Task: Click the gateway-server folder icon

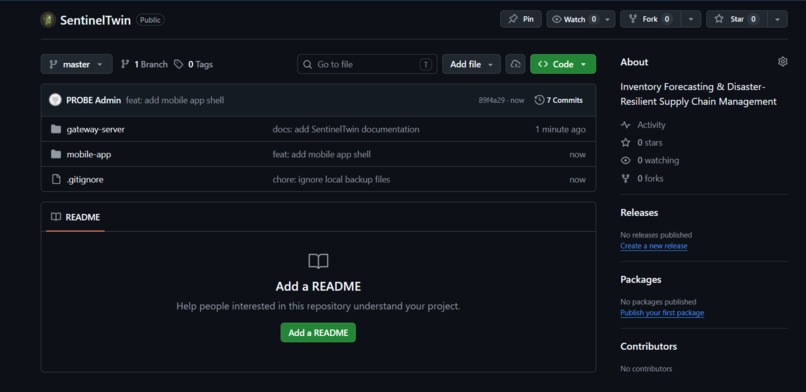Action: 56,129
